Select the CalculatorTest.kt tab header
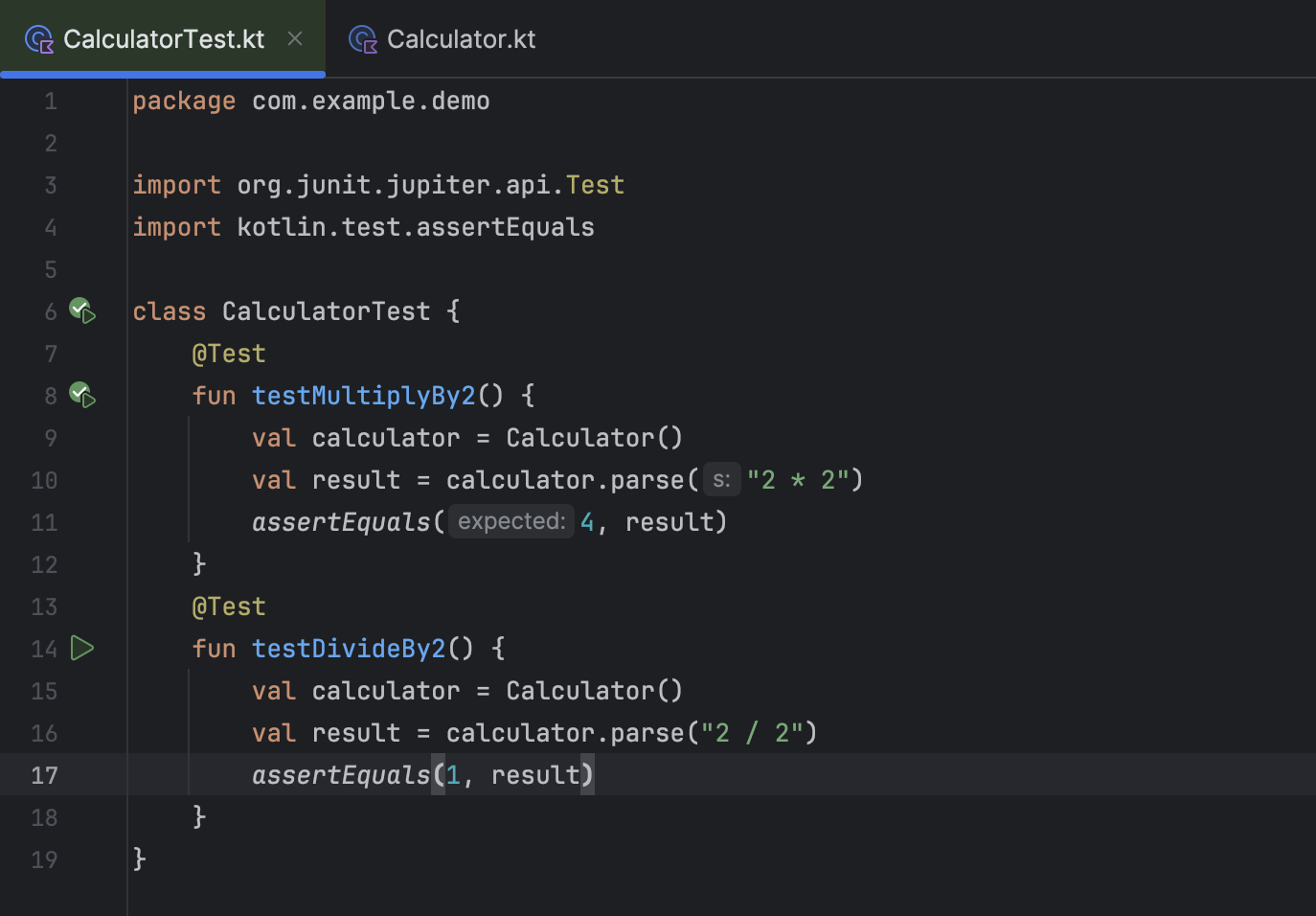The image size is (1316, 916). (163, 38)
